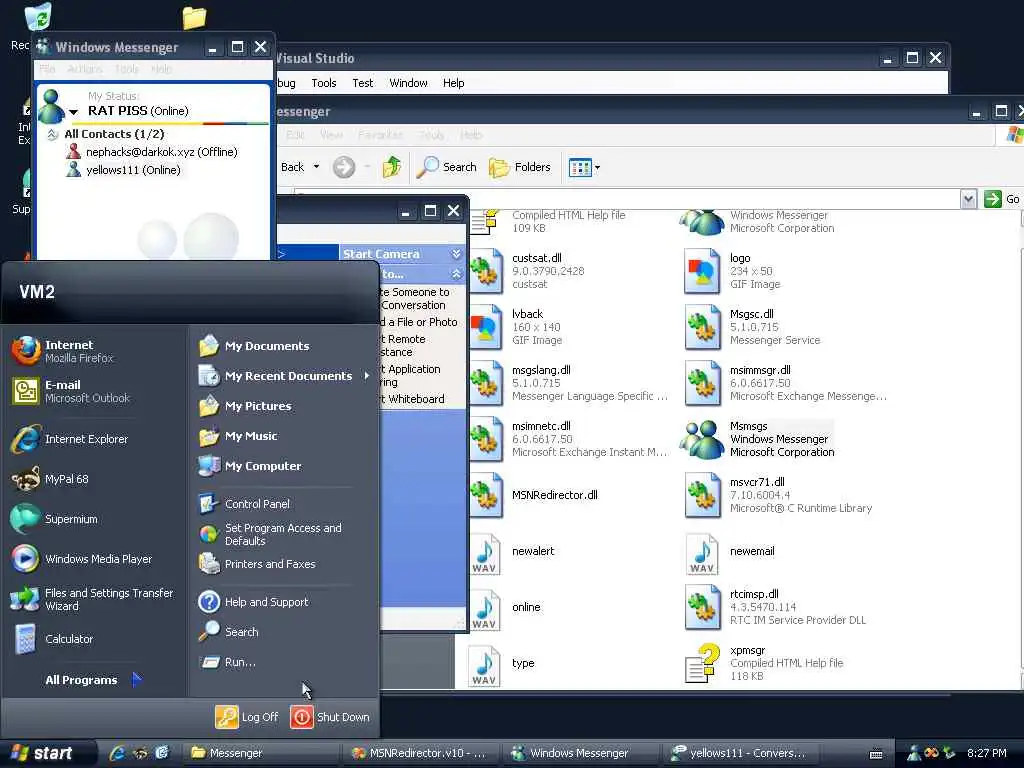Screen dimensions: 1024x768
Task: Open Printers and Faxes
Action: tap(257, 564)
